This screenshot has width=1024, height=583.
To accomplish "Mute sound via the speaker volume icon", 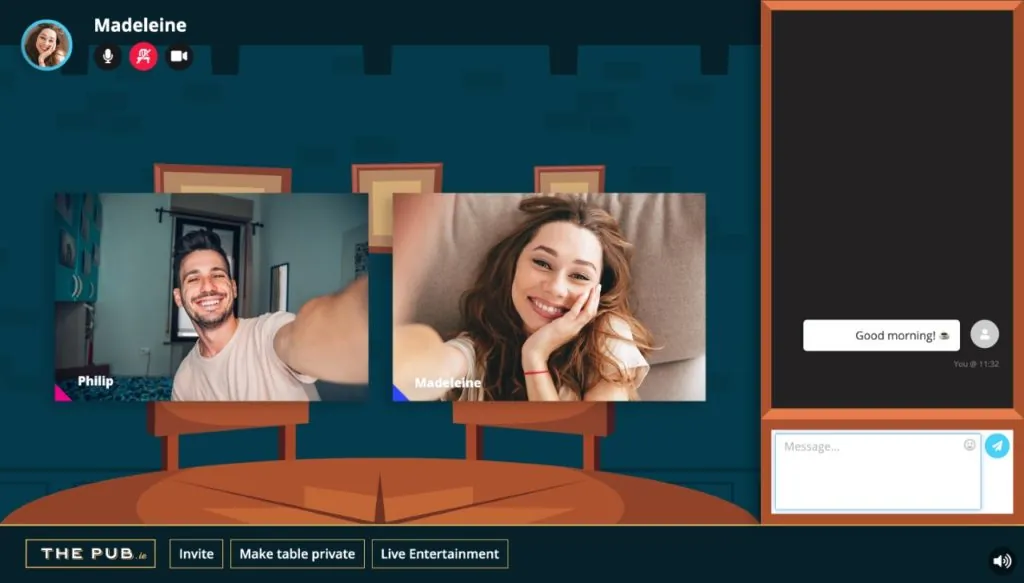I will pos(1002,561).
